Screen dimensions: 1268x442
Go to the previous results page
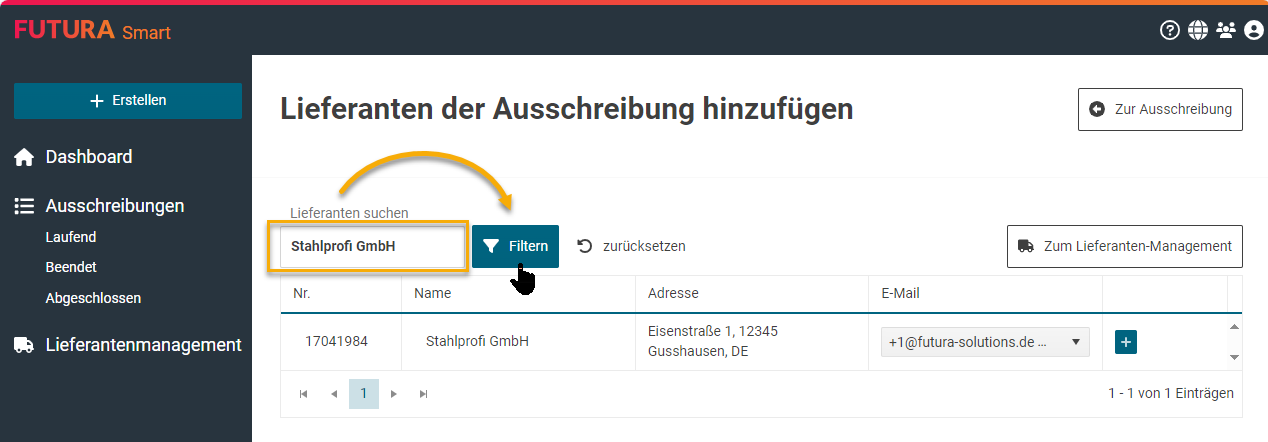[333, 394]
